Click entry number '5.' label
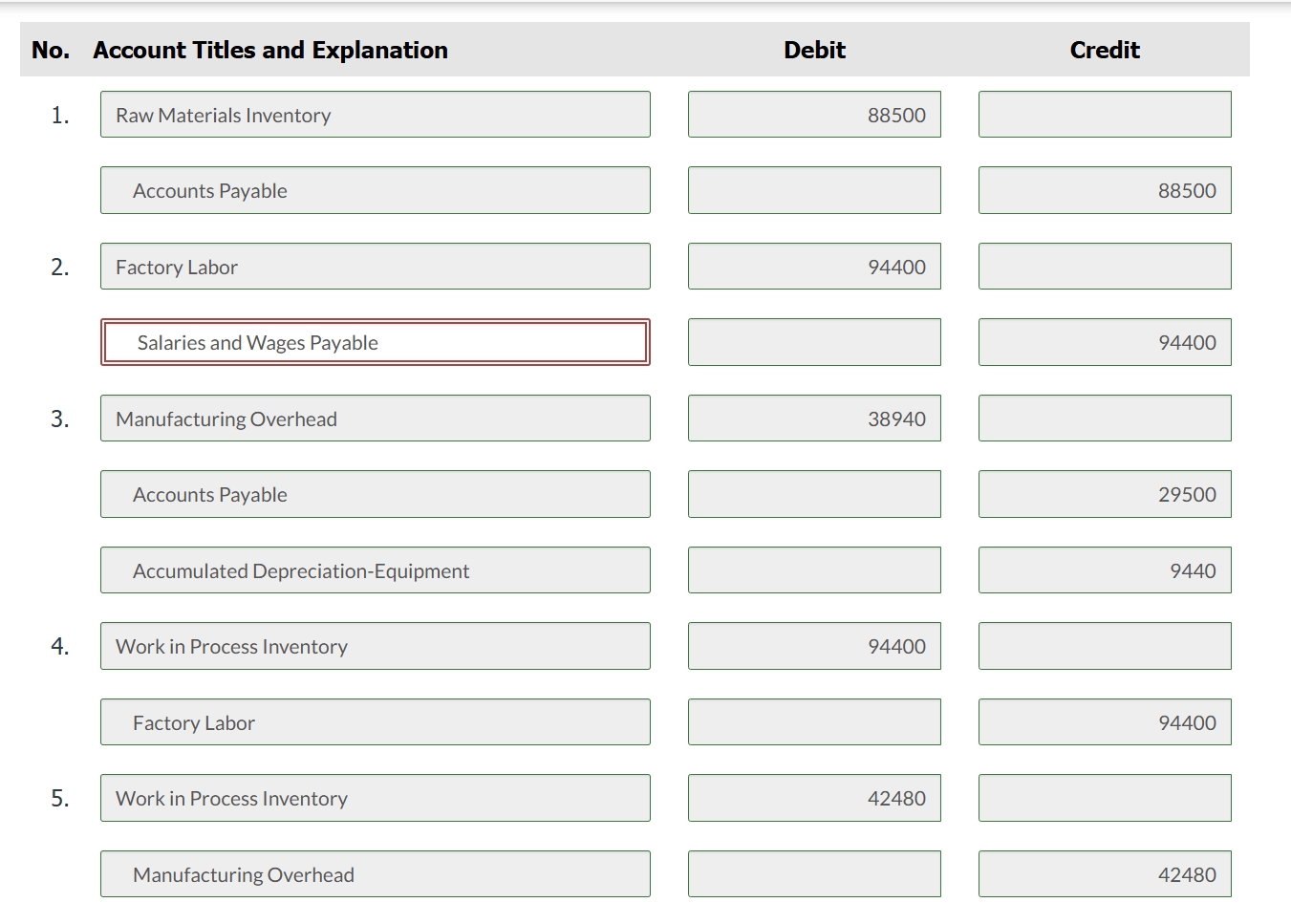This screenshot has width=1291, height=924. pos(60,798)
